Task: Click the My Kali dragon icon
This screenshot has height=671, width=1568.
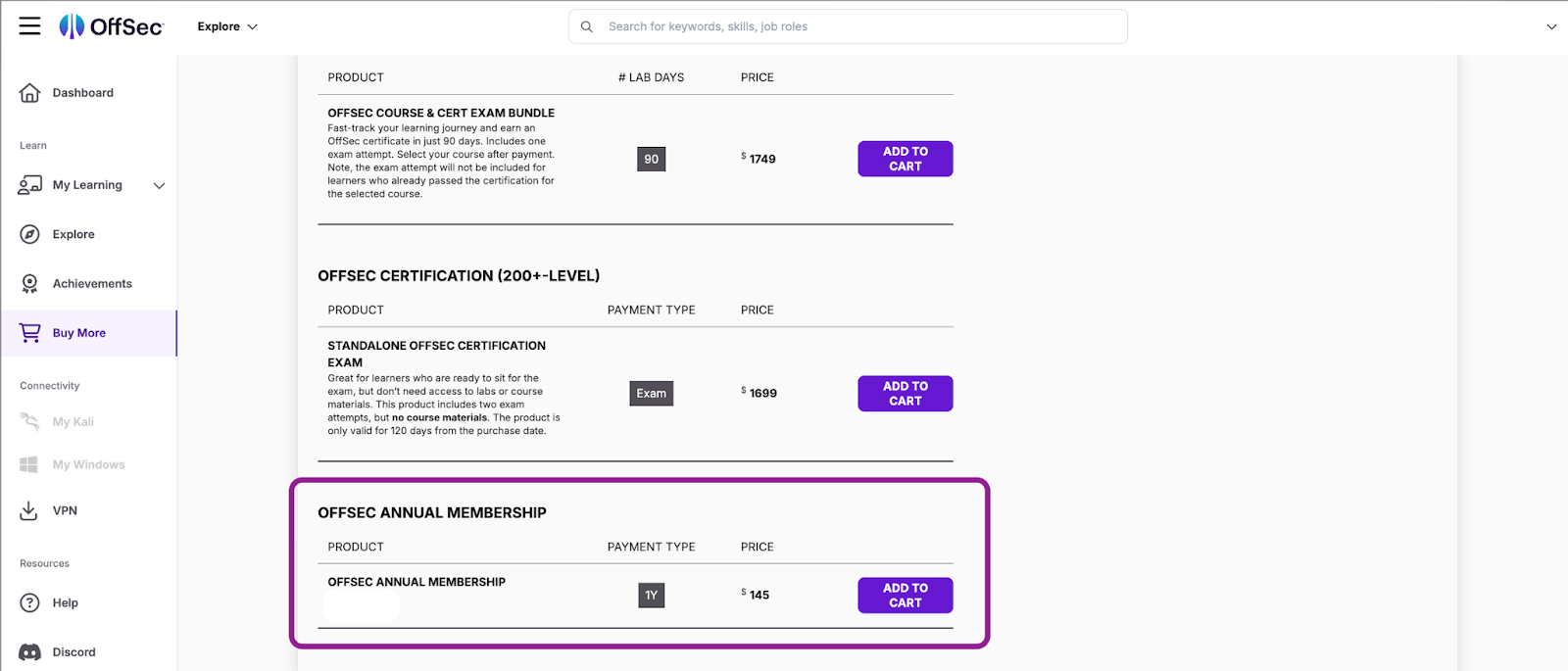Action: pos(29,422)
